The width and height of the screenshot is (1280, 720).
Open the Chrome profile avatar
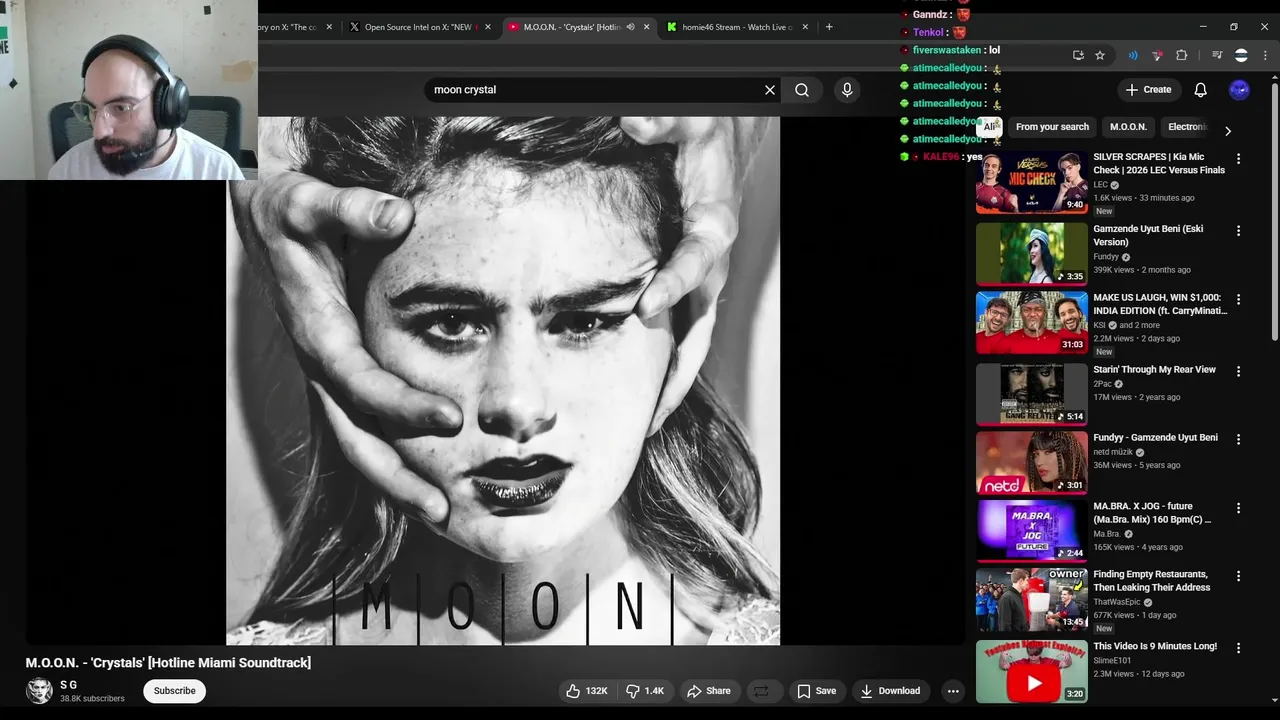tap(1241, 55)
